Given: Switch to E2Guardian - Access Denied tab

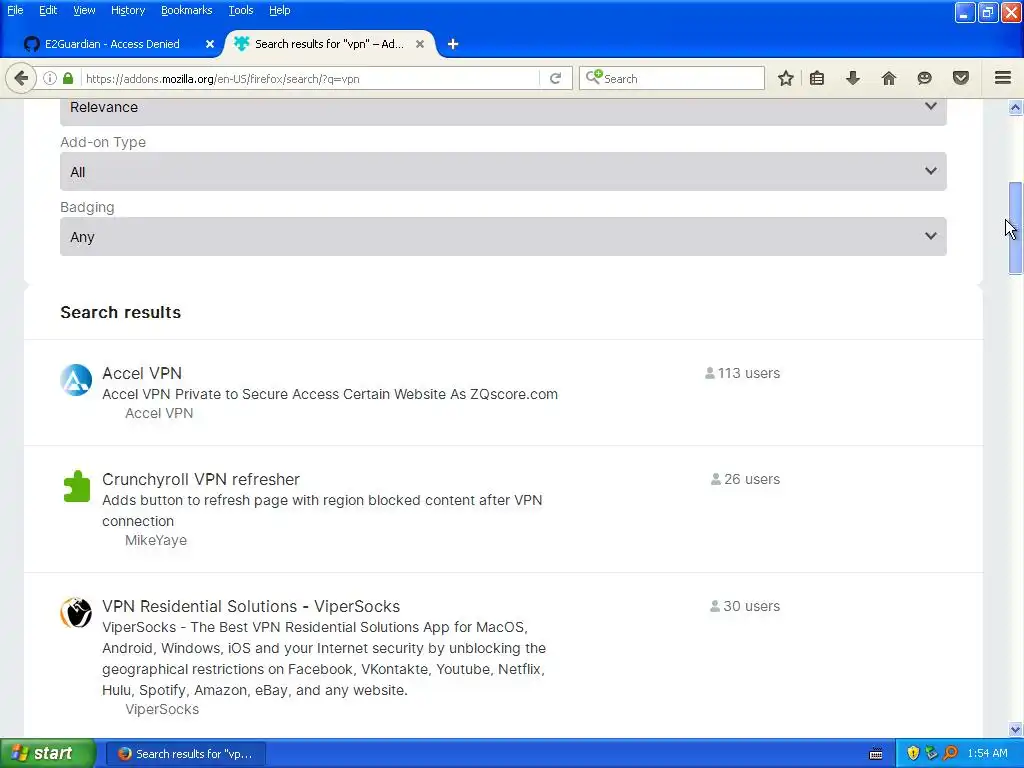Looking at the screenshot, I should 111,44.
